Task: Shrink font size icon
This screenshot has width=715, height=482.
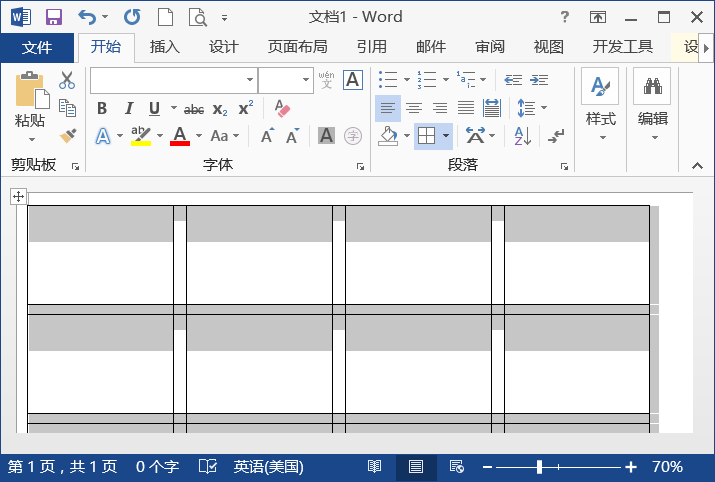Action: [293, 135]
